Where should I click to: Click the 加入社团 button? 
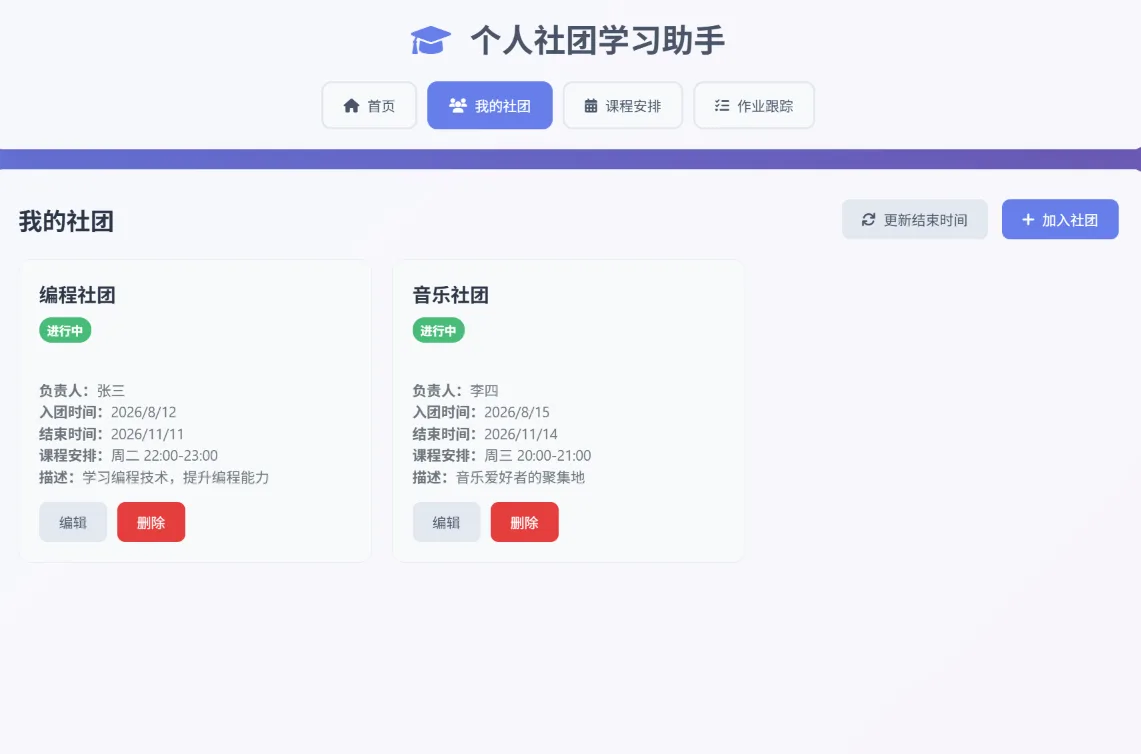point(1060,219)
